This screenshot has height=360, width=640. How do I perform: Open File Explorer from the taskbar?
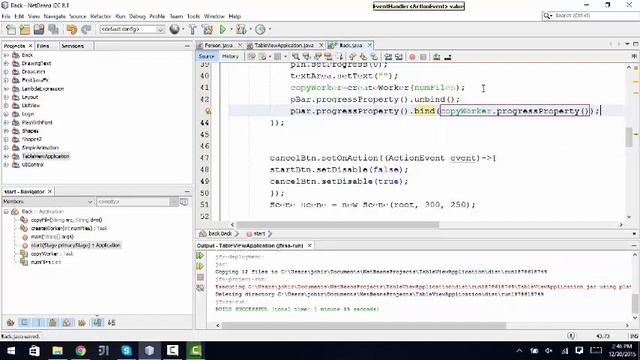coord(57,351)
